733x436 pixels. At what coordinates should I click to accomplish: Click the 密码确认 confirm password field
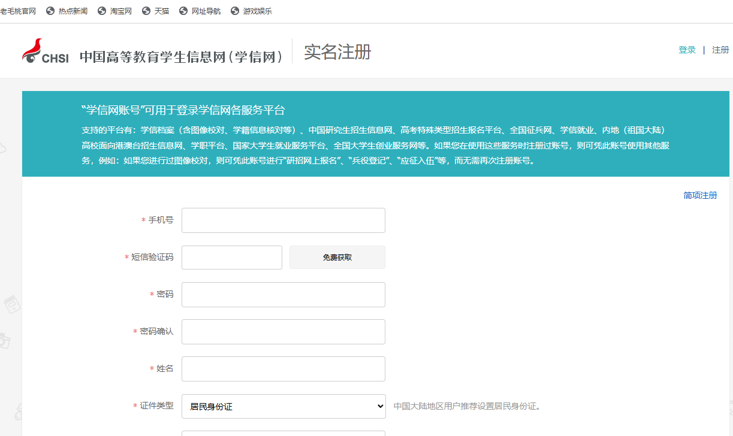pyautogui.click(x=283, y=331)
